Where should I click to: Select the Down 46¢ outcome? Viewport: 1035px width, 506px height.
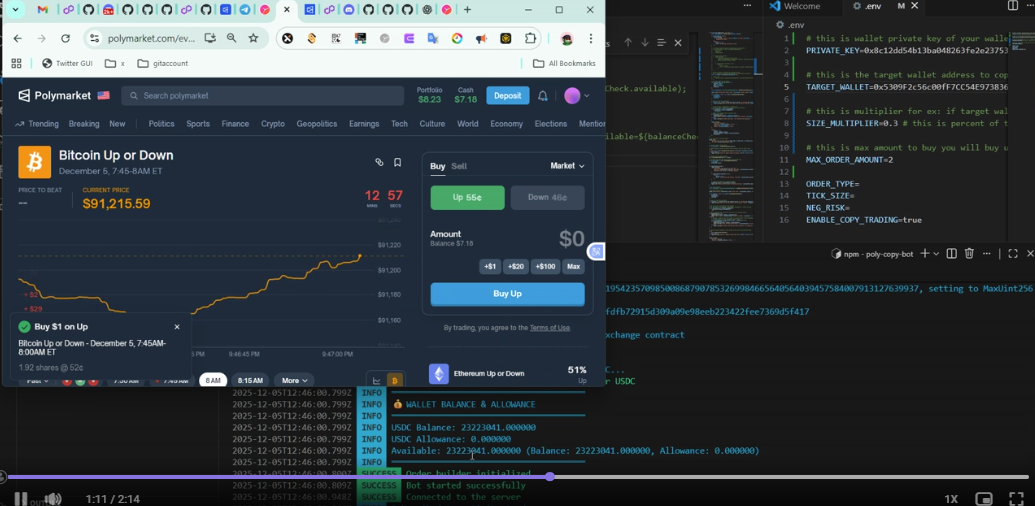547,197
